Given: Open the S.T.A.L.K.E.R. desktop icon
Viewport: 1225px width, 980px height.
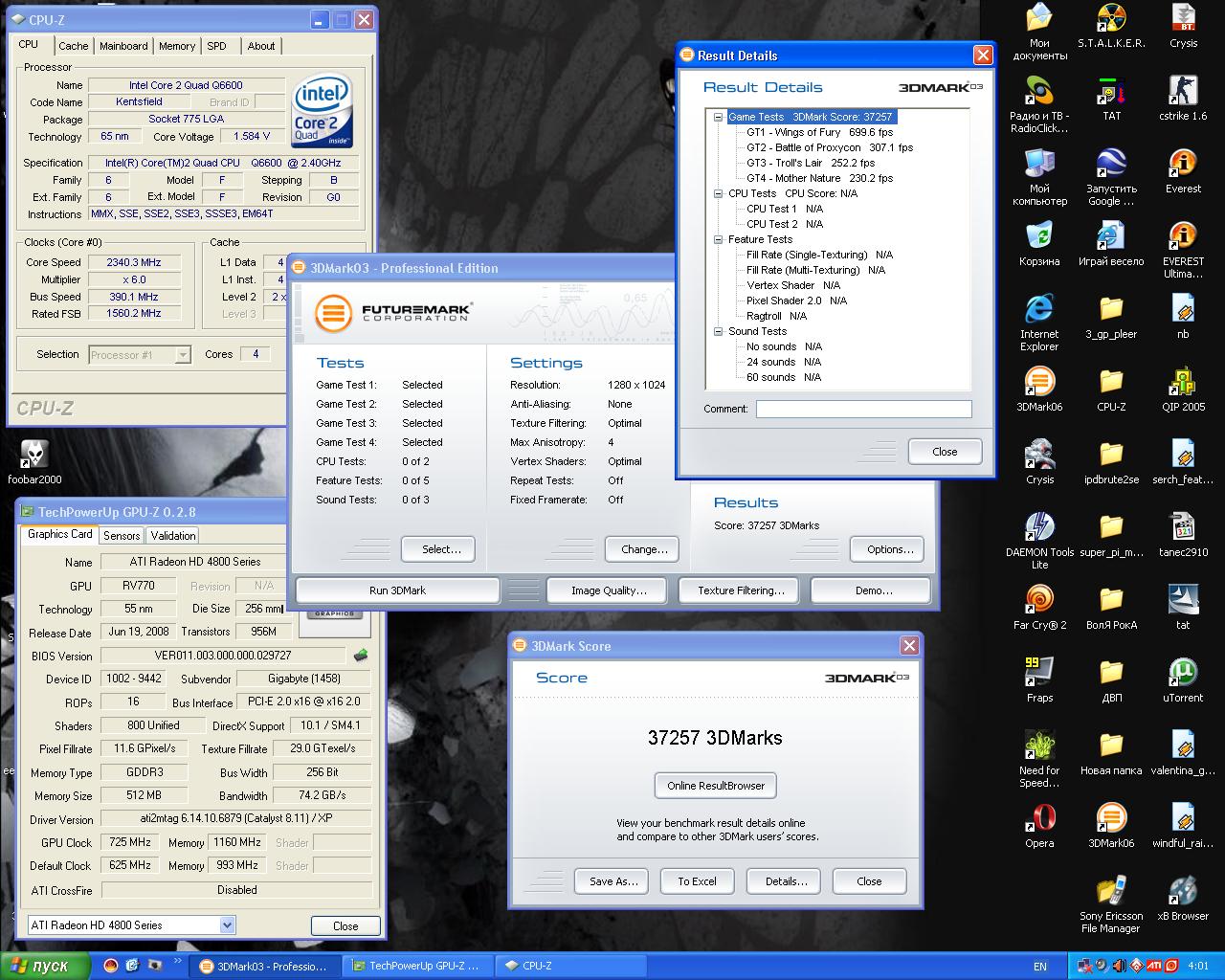Looking at the screenshot, I should pyautogui.click(x=1111, y=26).
